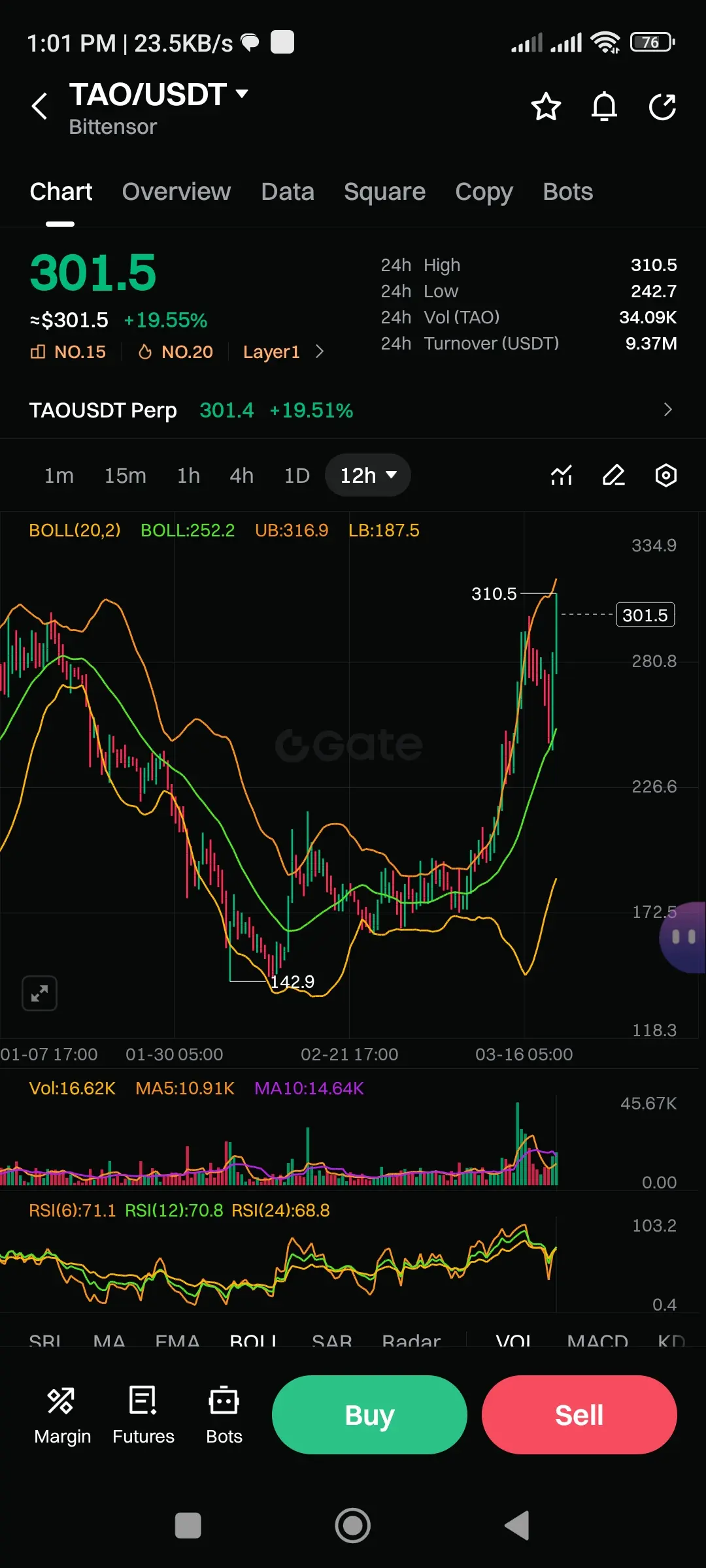The image size is (706, 1568).
Task: Open TAOUSDT Perp contract row
Action: click(353, 410)
